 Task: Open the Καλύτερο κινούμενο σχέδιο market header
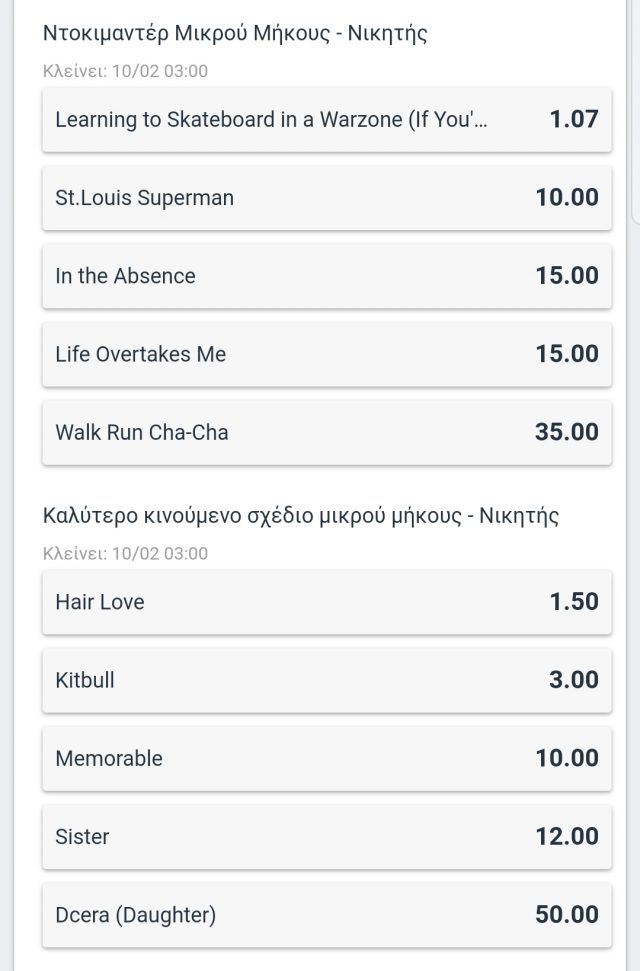pyautogui.click(x=300, y=515)
